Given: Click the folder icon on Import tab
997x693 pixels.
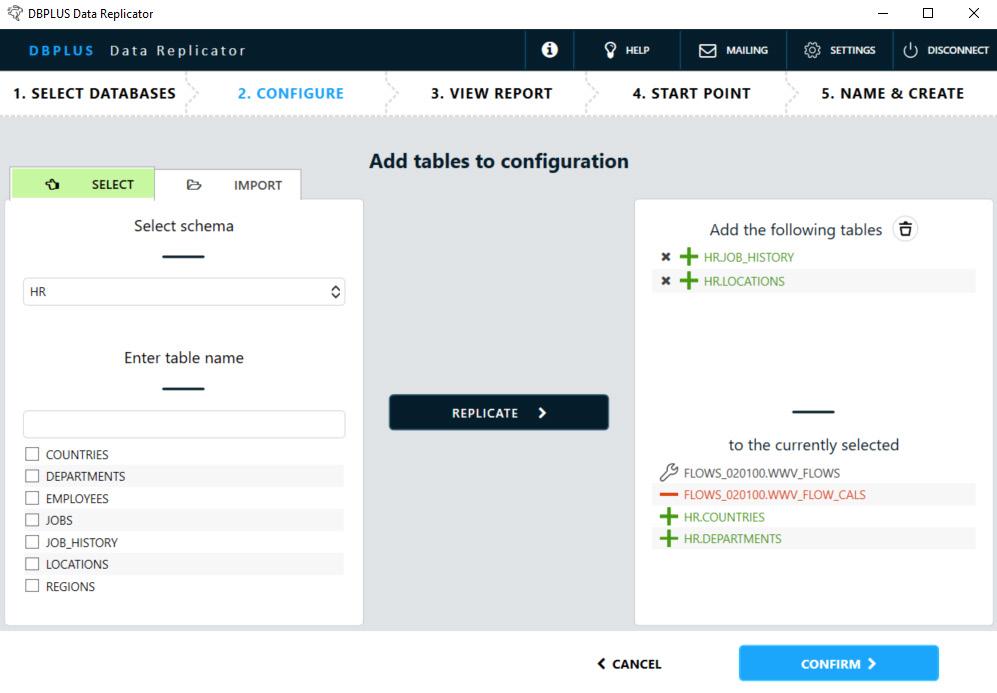Looking at the screenshot, I should 194,185.
